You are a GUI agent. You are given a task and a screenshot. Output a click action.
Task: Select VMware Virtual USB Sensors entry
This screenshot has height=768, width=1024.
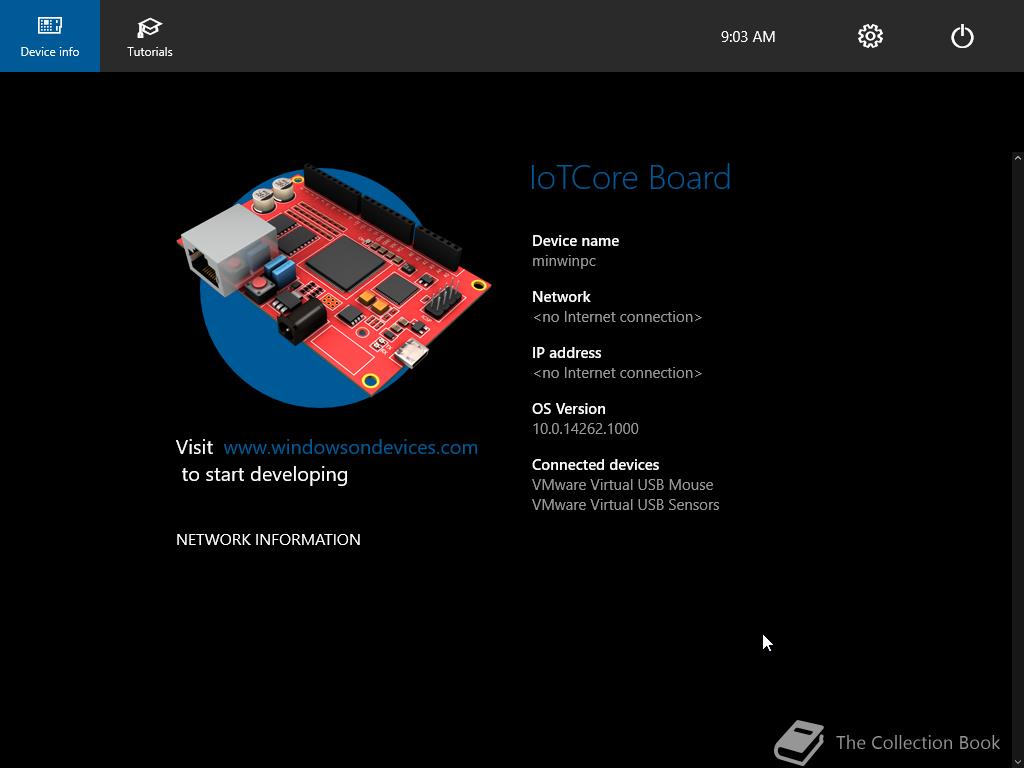tap(626, 505)
